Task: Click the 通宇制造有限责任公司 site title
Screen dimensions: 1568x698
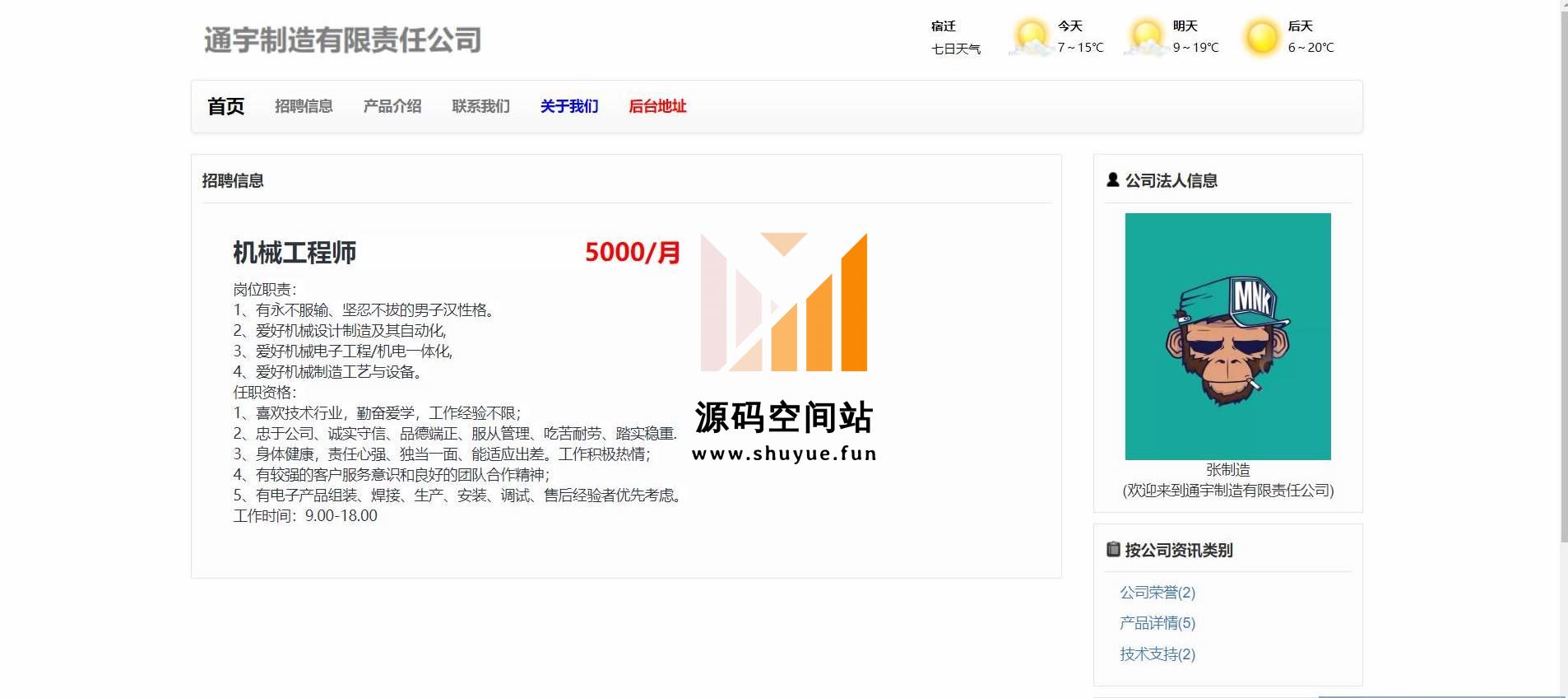Action: tap(342, 40)
